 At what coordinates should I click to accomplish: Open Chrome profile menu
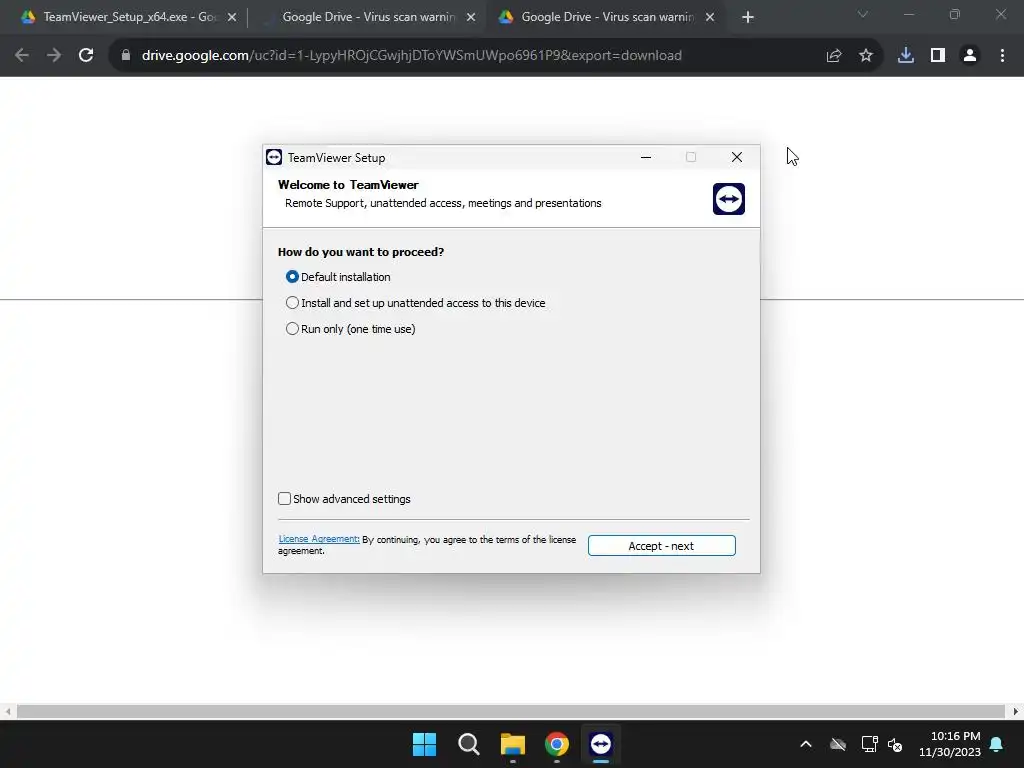(x=970, y=56)
